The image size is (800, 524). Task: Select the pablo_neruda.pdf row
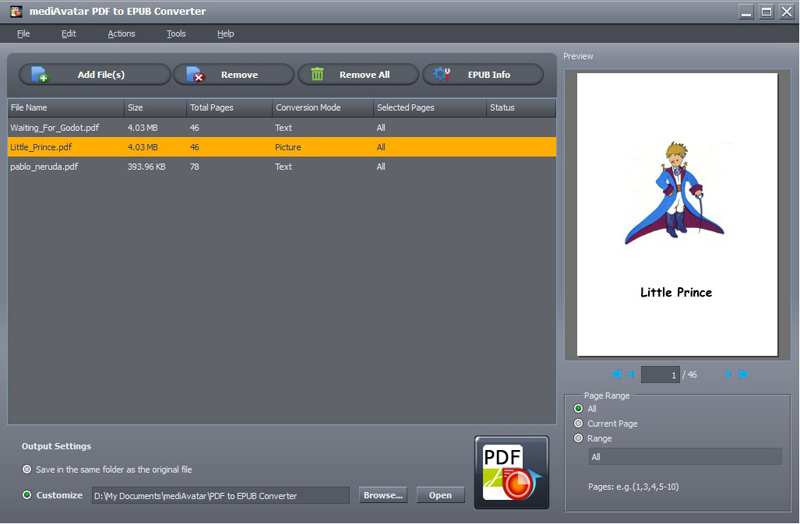[x=282, y=166]
